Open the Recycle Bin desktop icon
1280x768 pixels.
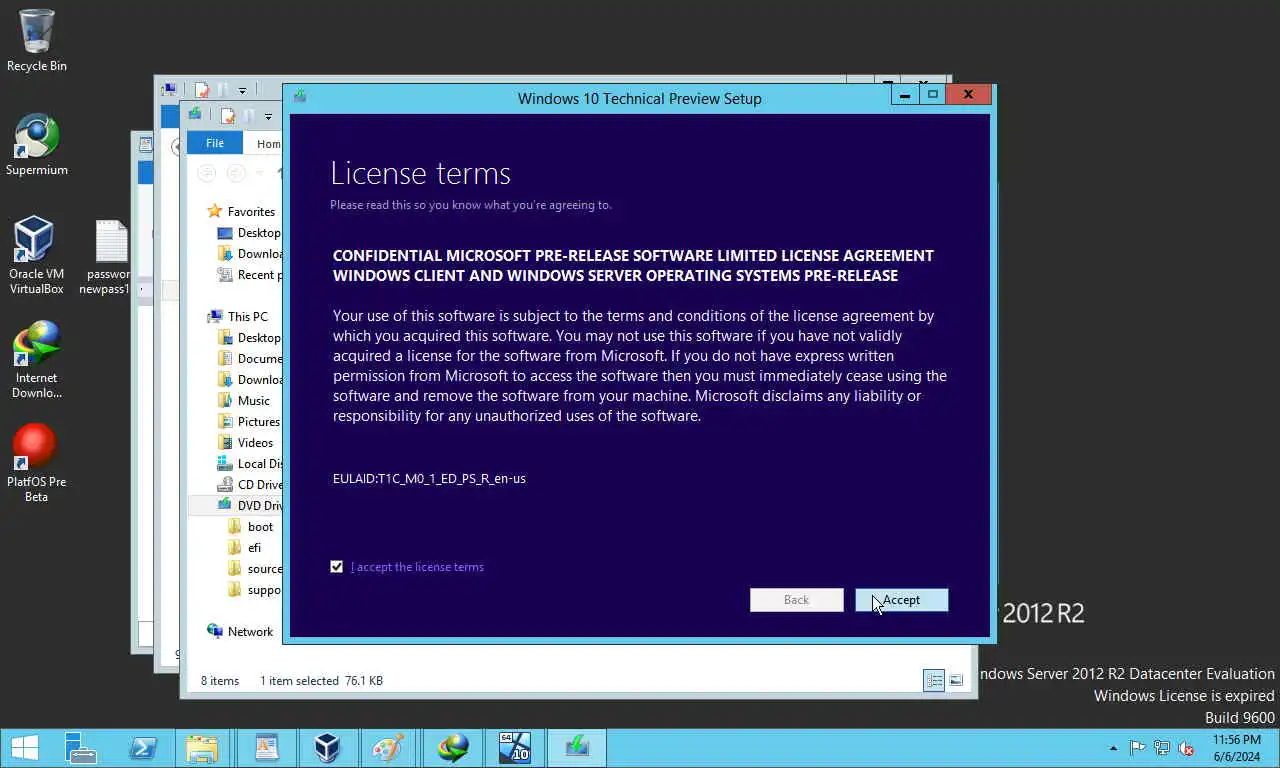37,41
